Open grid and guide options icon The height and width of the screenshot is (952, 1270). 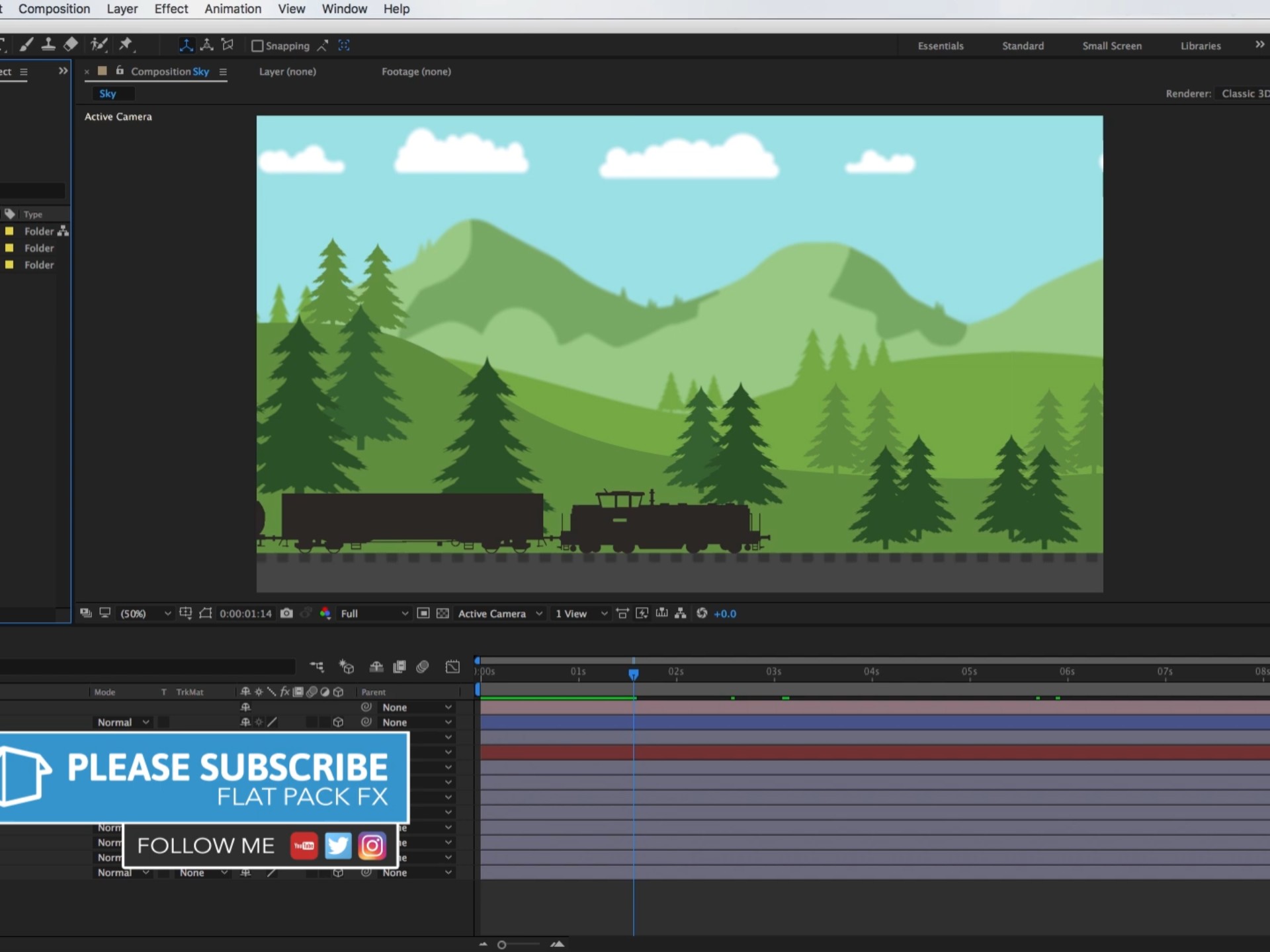186,613
